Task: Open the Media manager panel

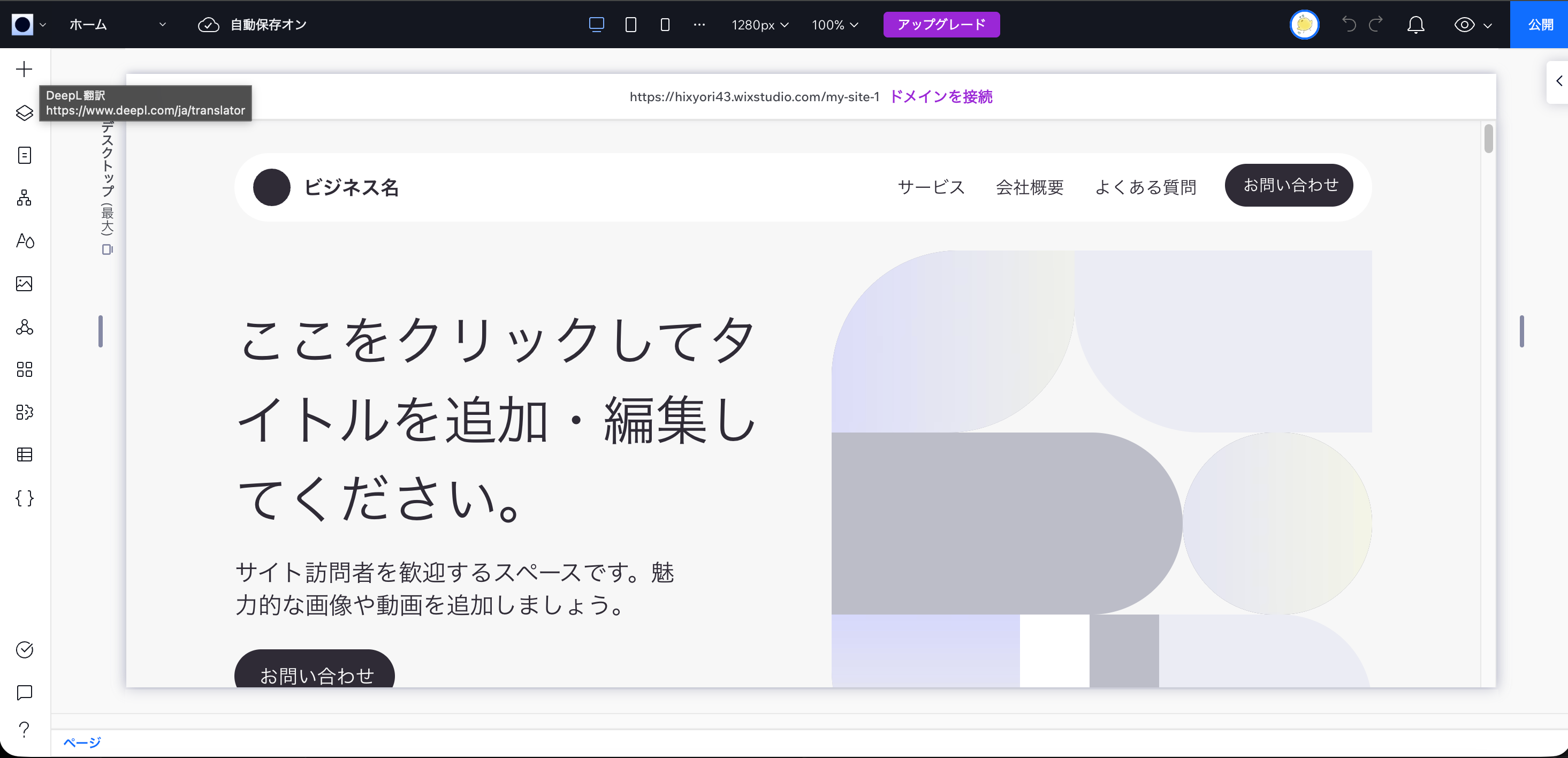Action: [24, 284]
